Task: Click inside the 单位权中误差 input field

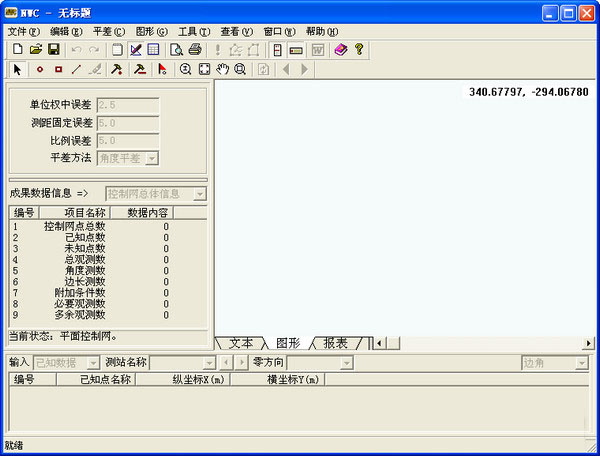Action: (x=128, y=104)
